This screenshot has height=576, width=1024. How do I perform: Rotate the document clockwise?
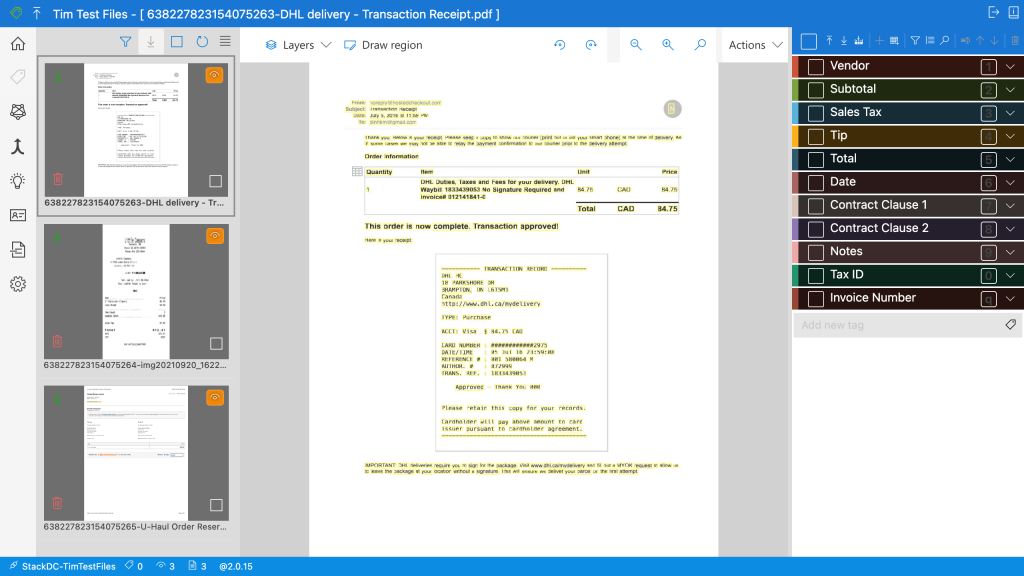pos(591,44)
